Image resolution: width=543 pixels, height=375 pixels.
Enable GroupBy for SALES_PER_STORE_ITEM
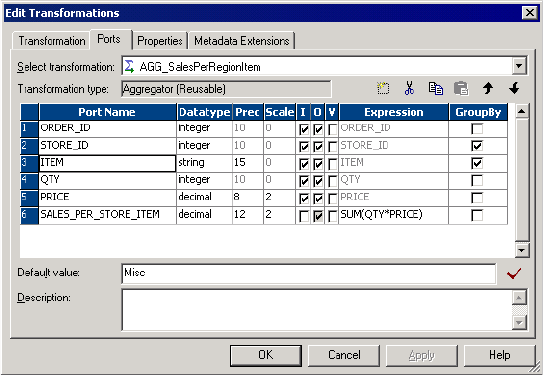point(477,215)
